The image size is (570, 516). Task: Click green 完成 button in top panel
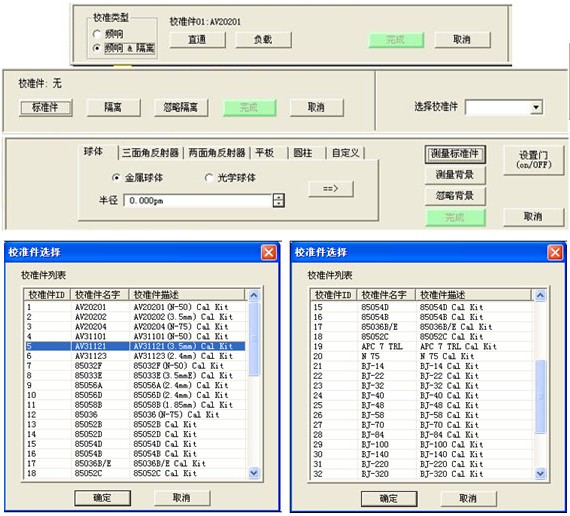coord(396,39)
